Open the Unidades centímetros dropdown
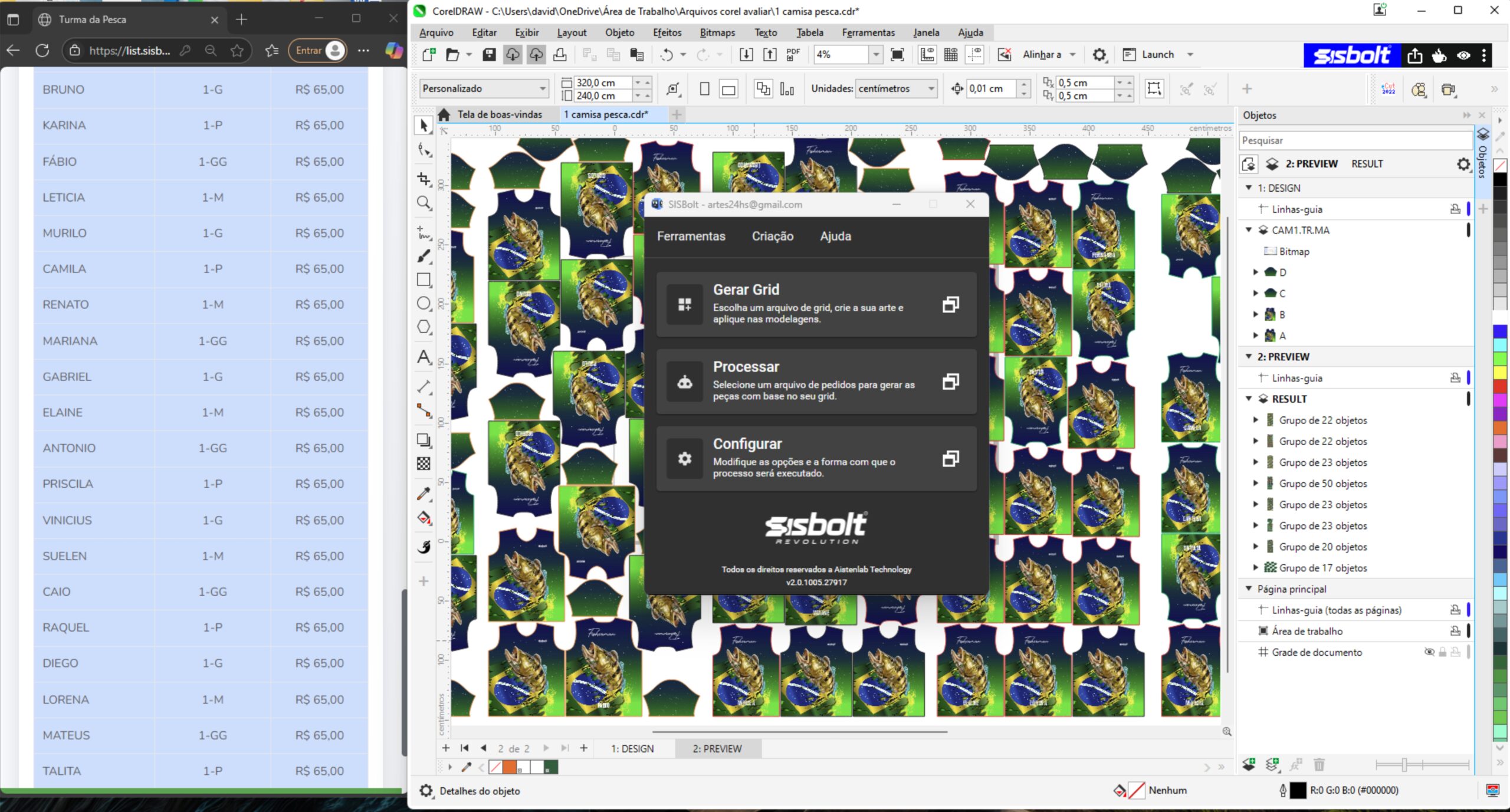This screenshot has width=1510, height=812. click(x=896, y=88)
